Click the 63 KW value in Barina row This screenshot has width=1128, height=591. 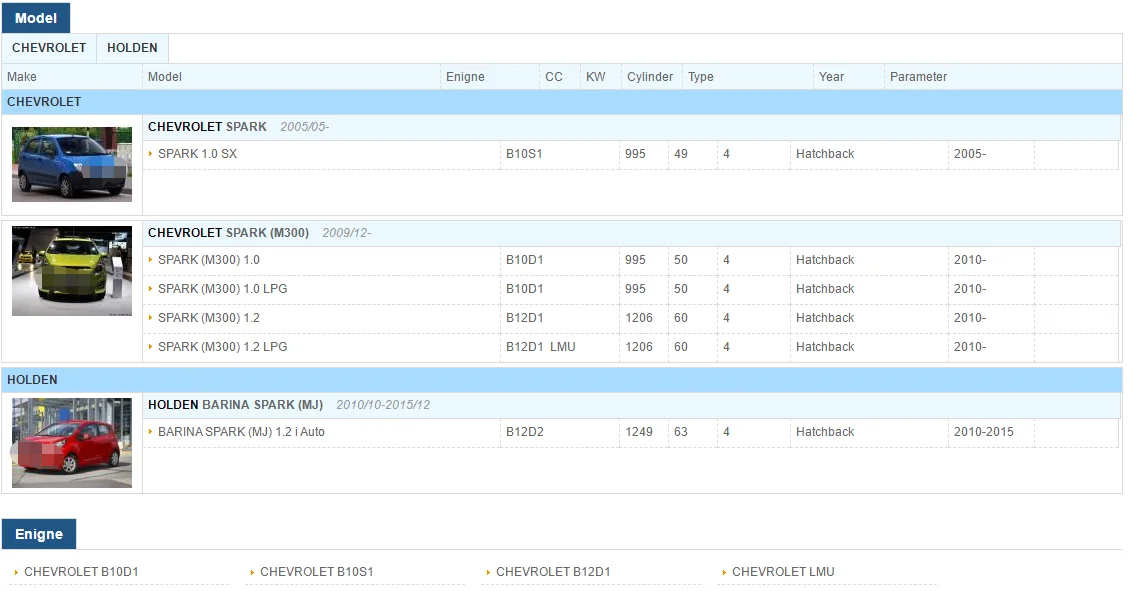(681, 432)
